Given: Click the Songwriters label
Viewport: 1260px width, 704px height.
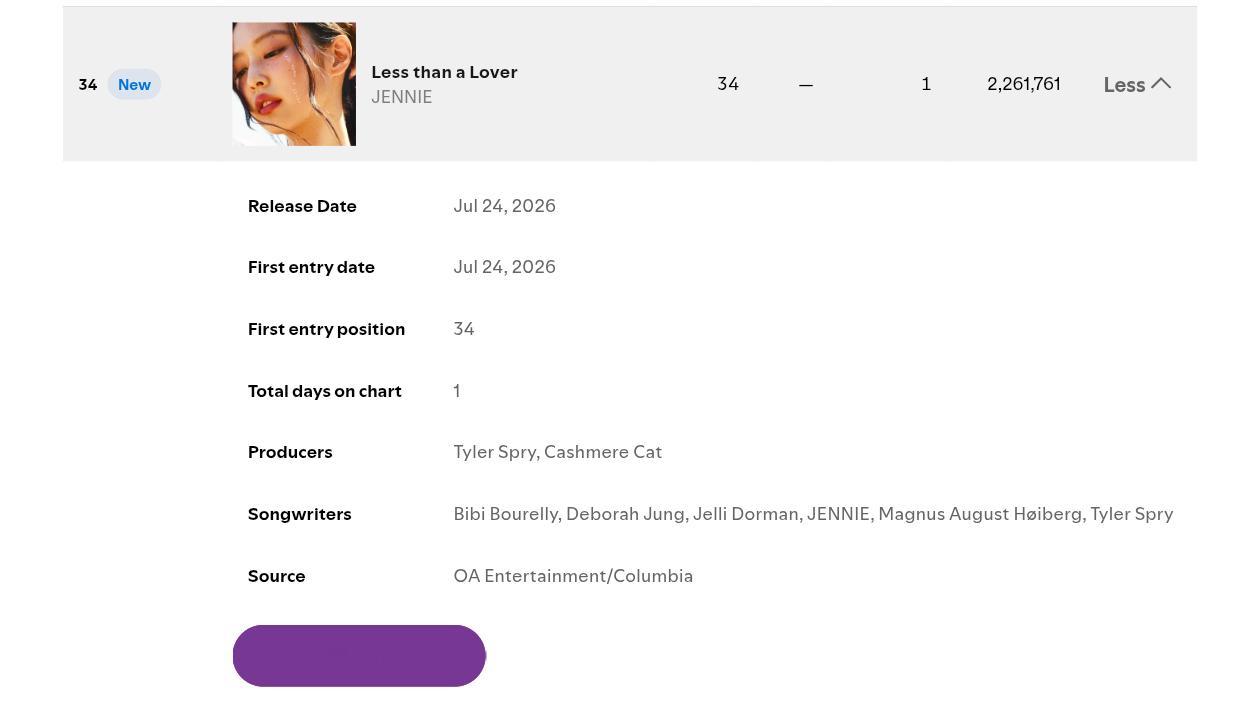Looking at the screenshot, I should click(x=300, y=514).
